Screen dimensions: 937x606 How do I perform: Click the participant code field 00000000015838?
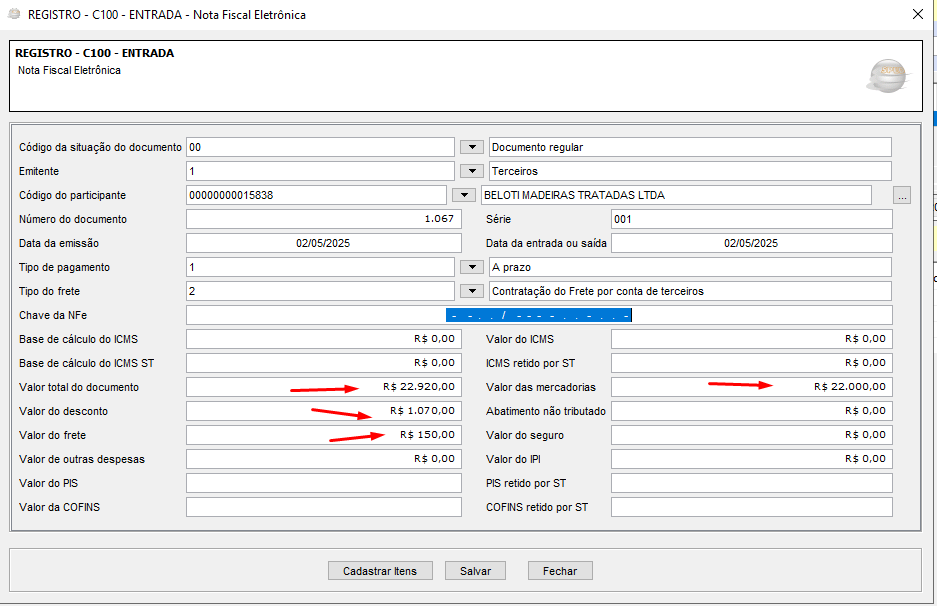pyautogui.click(x=316, y=195)
